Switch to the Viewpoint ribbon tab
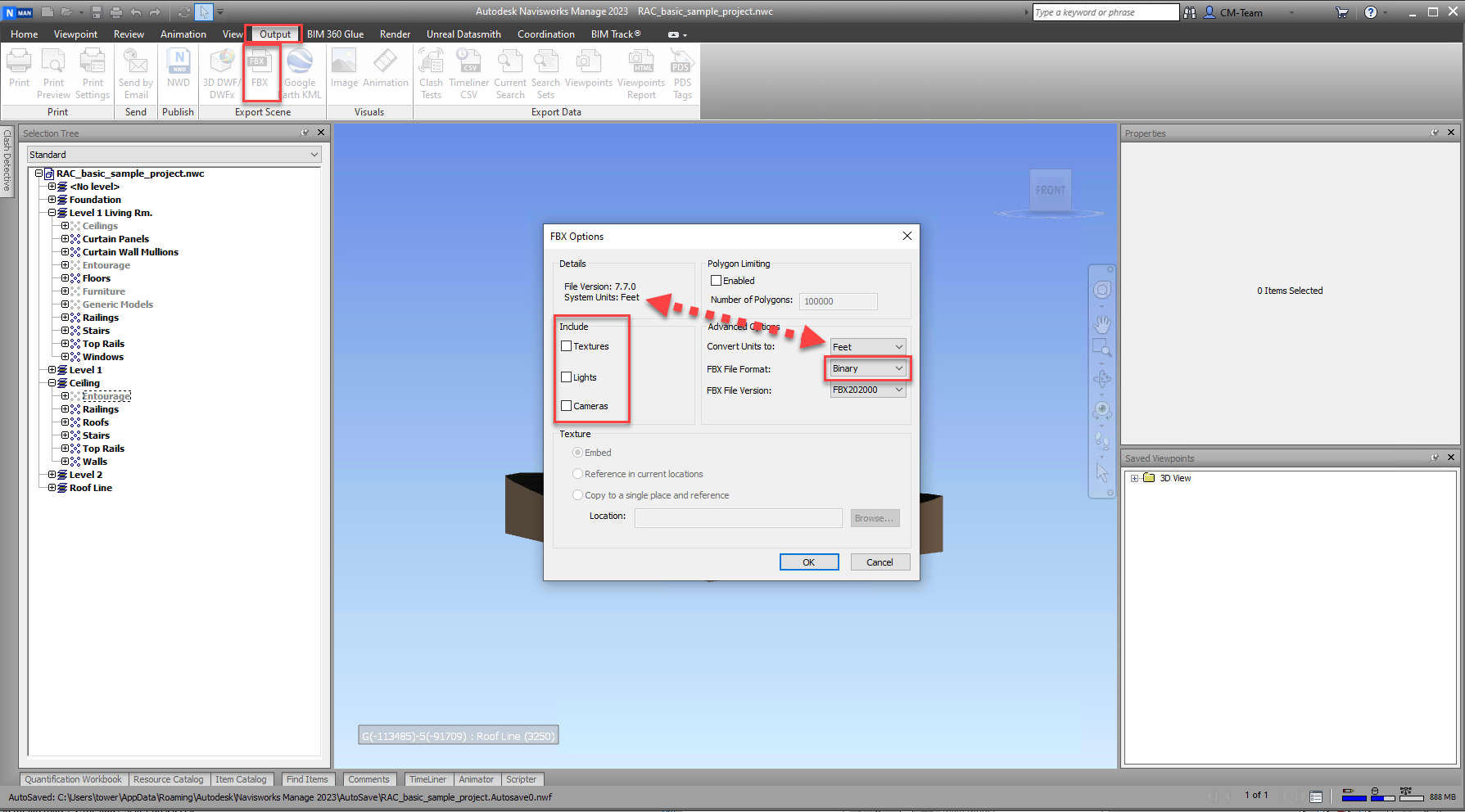This screenshot has height=812, width=1465. coord(75,34)
